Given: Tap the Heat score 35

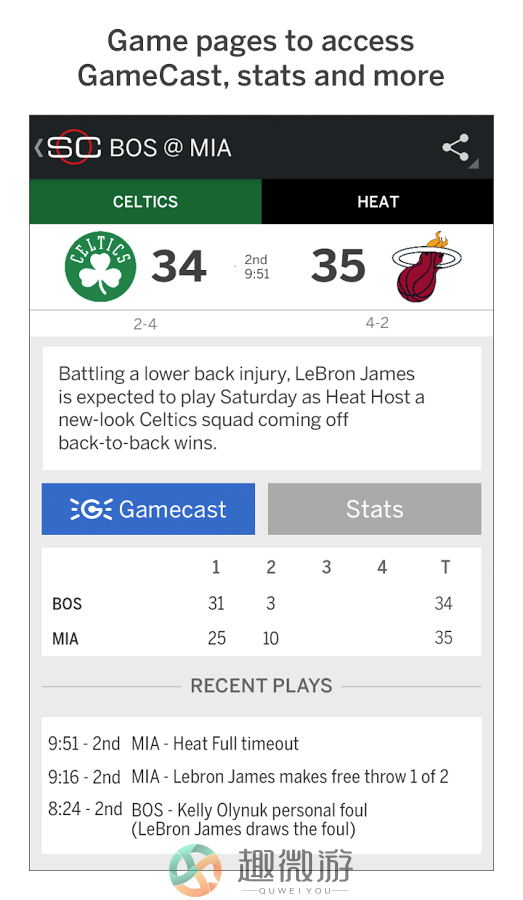Looking at the screenshot, I should 338,266.
